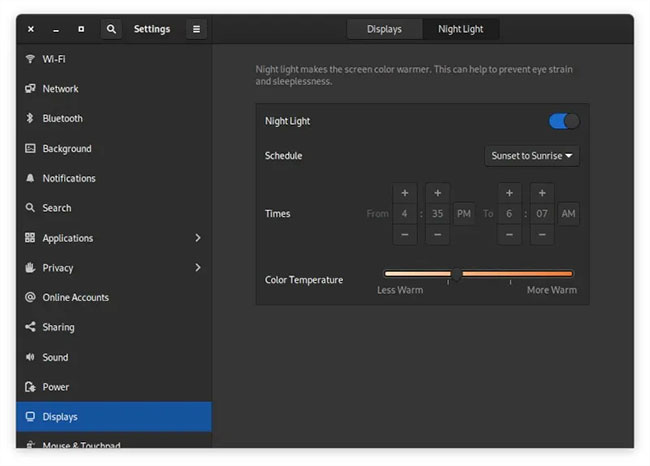Turn off the Night Light switch
Viewport: 650px width, 466px height.
tap(564, 121)
